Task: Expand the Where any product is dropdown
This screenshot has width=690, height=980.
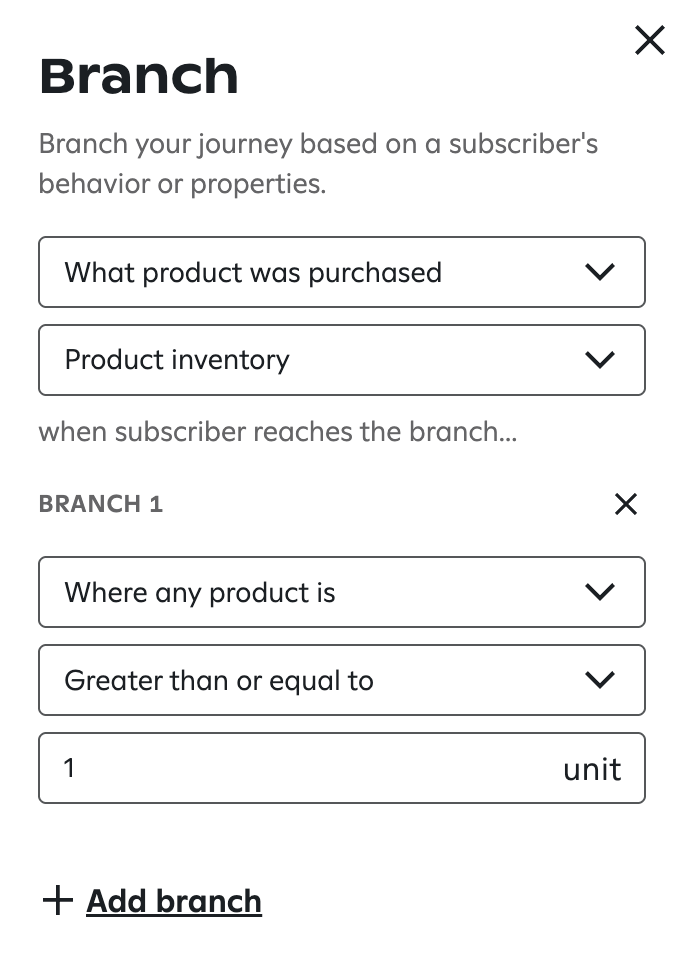Action: [x=342, y=592]
